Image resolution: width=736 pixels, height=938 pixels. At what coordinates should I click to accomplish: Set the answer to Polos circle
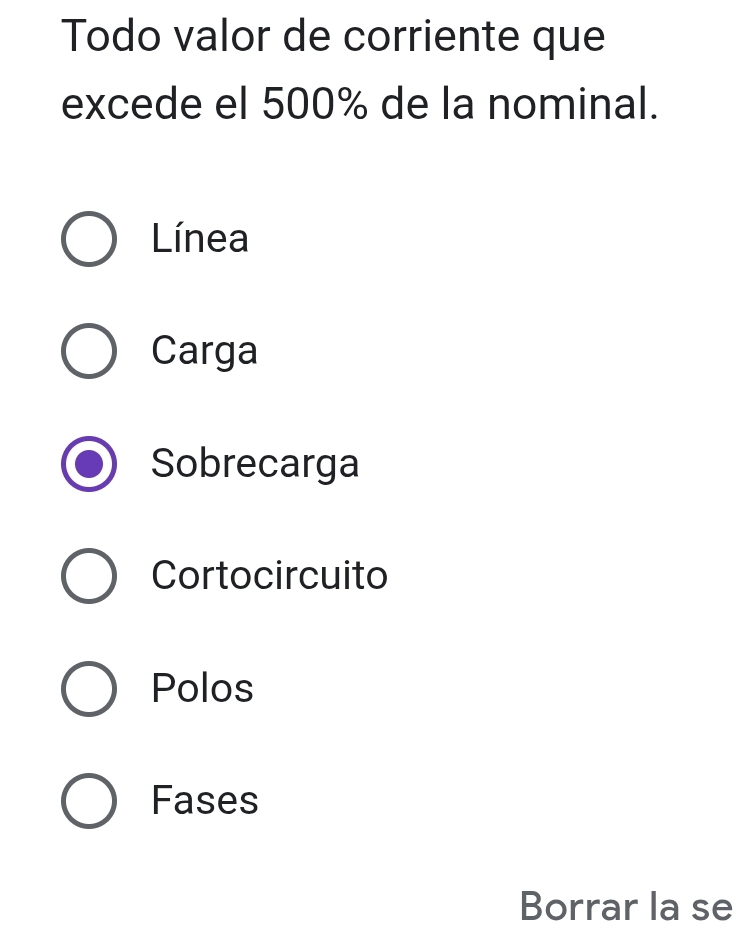click(x=89, y=689)
